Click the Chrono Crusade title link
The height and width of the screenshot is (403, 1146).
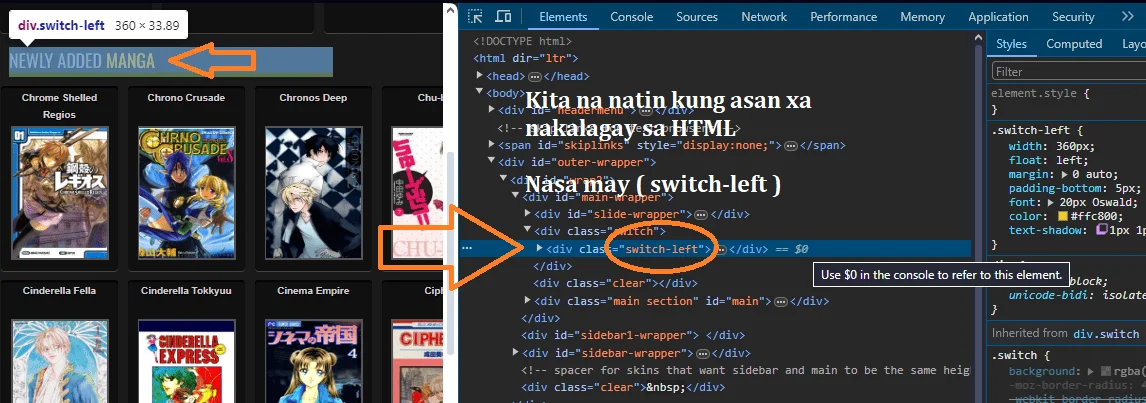(x=186, y=97)
